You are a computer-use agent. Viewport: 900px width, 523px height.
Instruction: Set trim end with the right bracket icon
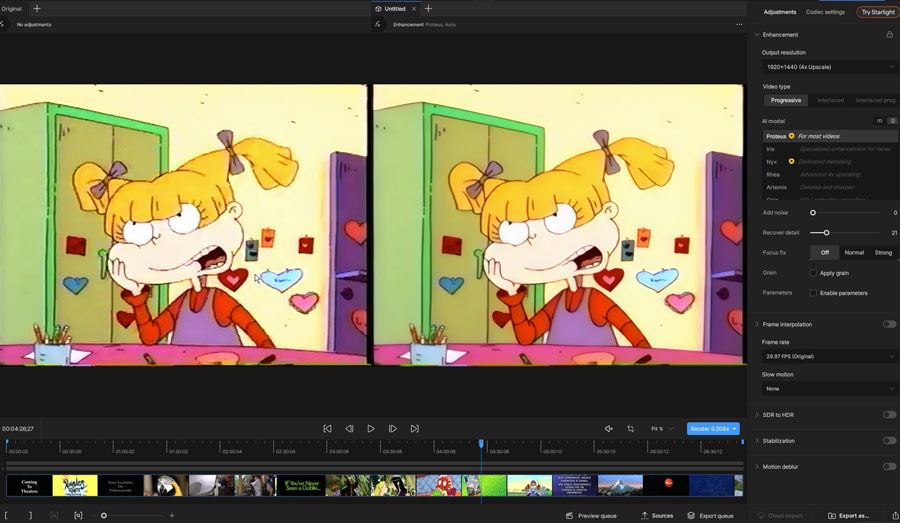[x=30, y=516]
